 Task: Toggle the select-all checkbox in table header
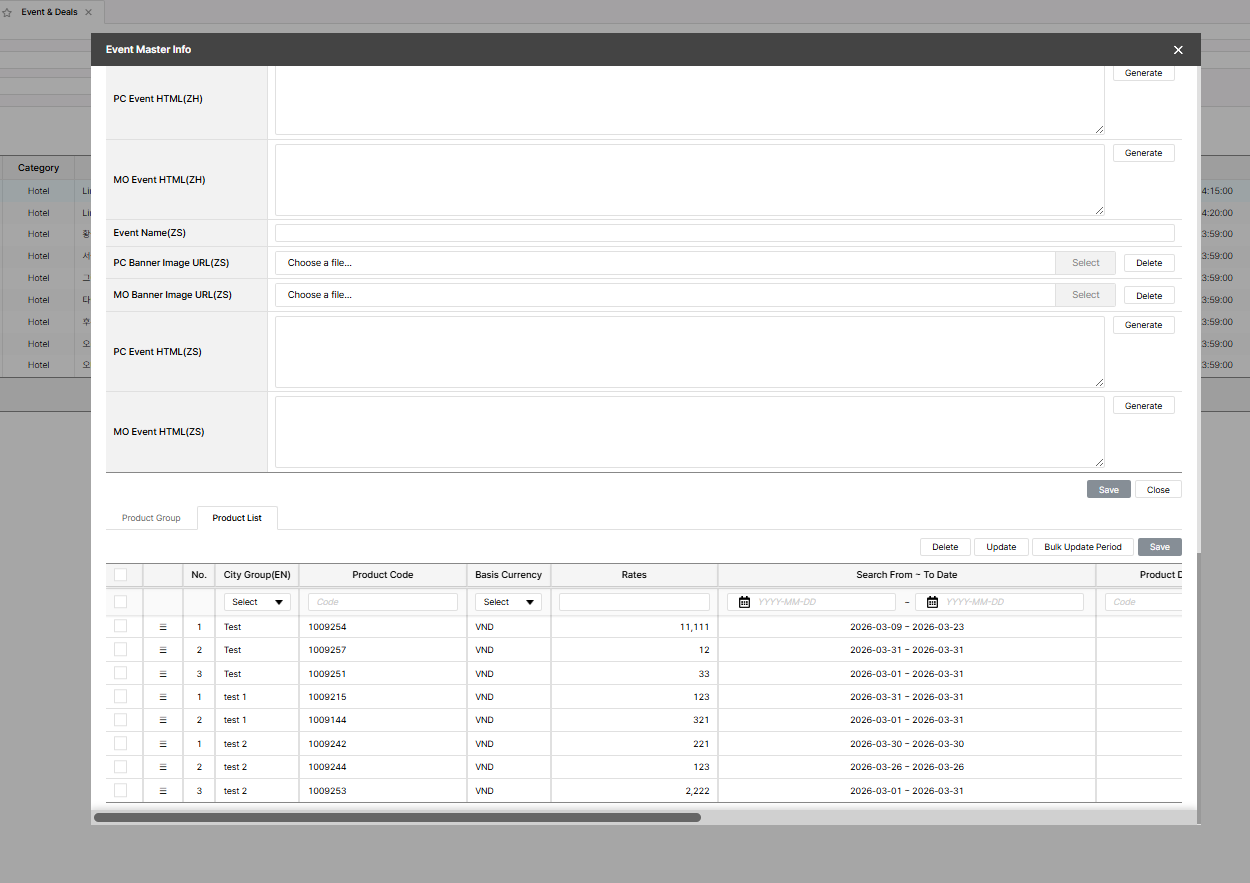click(121, 575)
